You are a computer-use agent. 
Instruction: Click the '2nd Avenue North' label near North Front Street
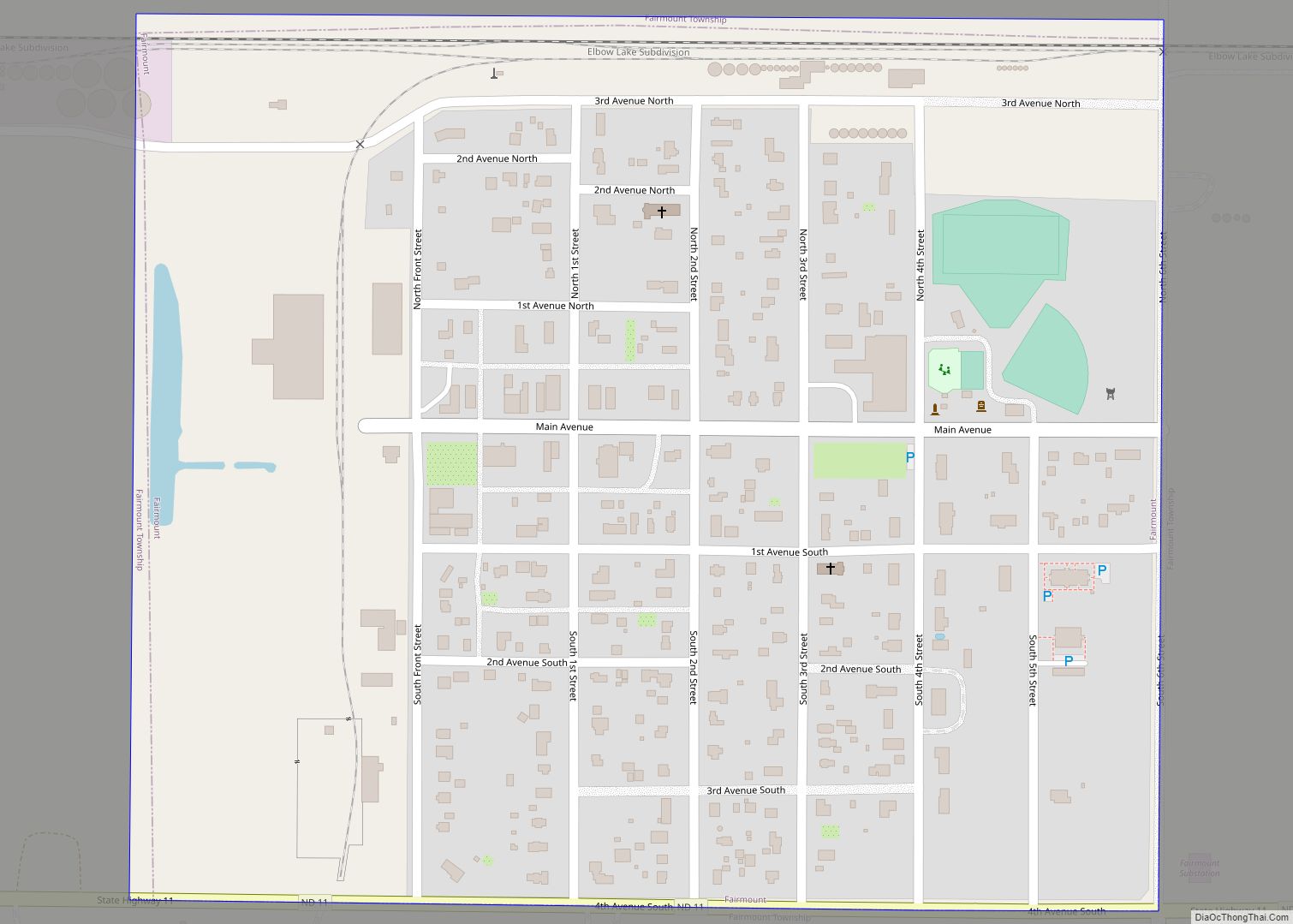click(497, 158)
